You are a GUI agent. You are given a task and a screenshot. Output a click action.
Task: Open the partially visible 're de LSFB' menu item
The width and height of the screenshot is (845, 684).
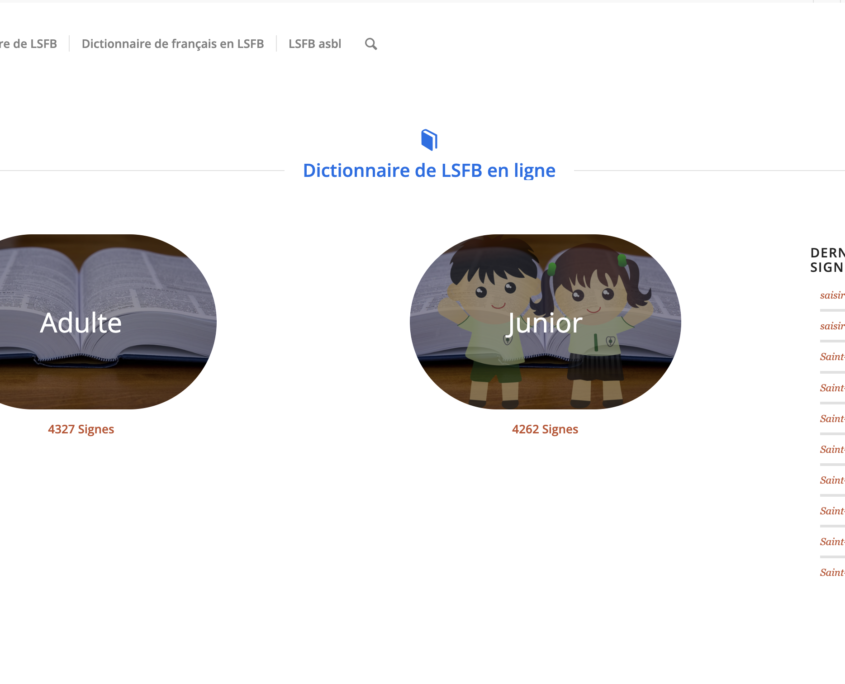pyautogui.click(x=28, y=44)
